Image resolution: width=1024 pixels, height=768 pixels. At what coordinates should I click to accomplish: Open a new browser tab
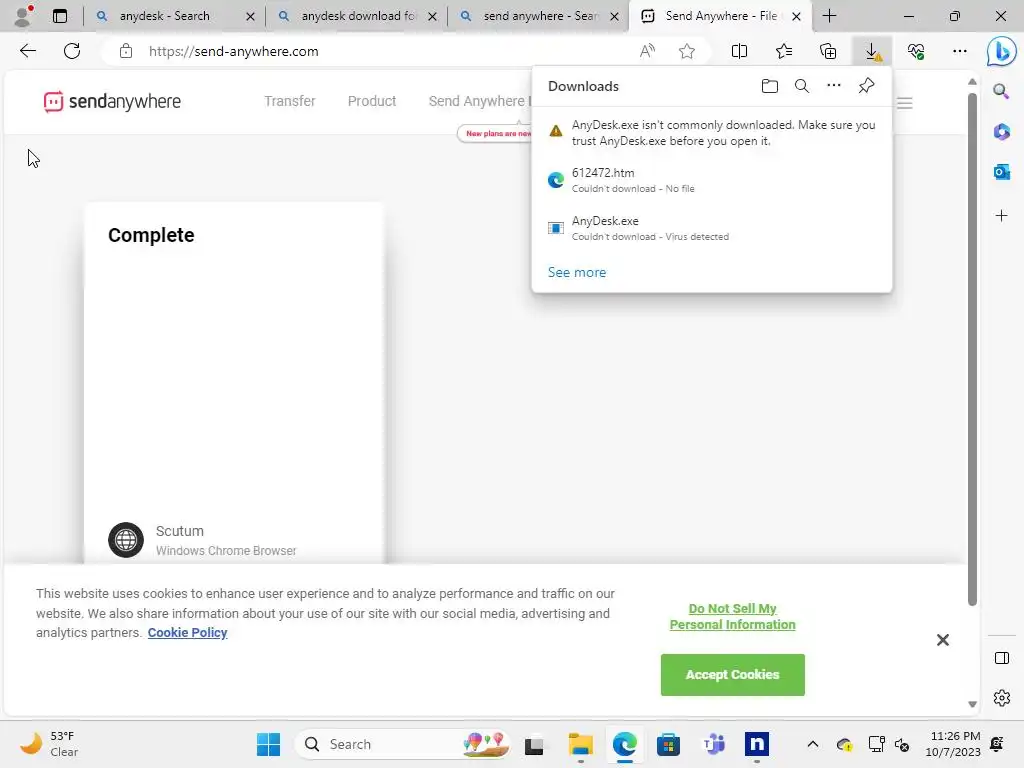pyautogui.click(x=829, y=16)
